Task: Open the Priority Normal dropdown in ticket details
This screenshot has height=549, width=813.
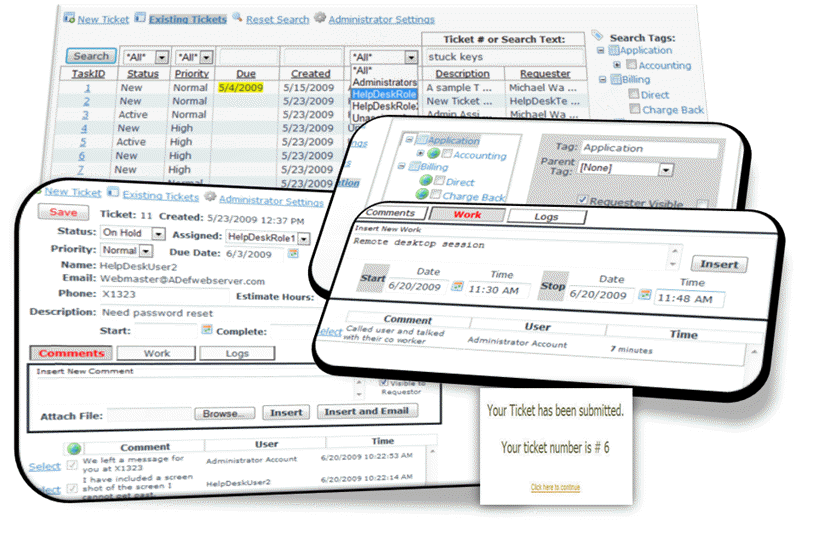Action: (146, 251)
